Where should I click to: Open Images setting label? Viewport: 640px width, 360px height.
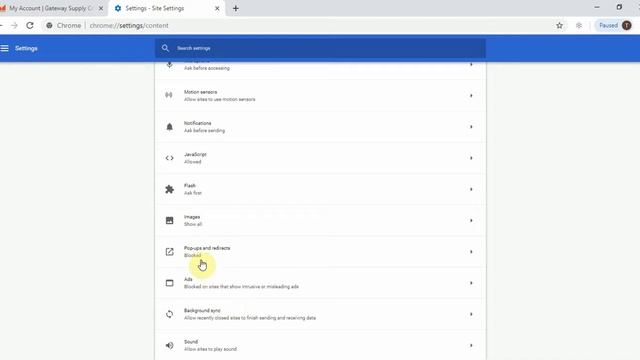point(192,217)
